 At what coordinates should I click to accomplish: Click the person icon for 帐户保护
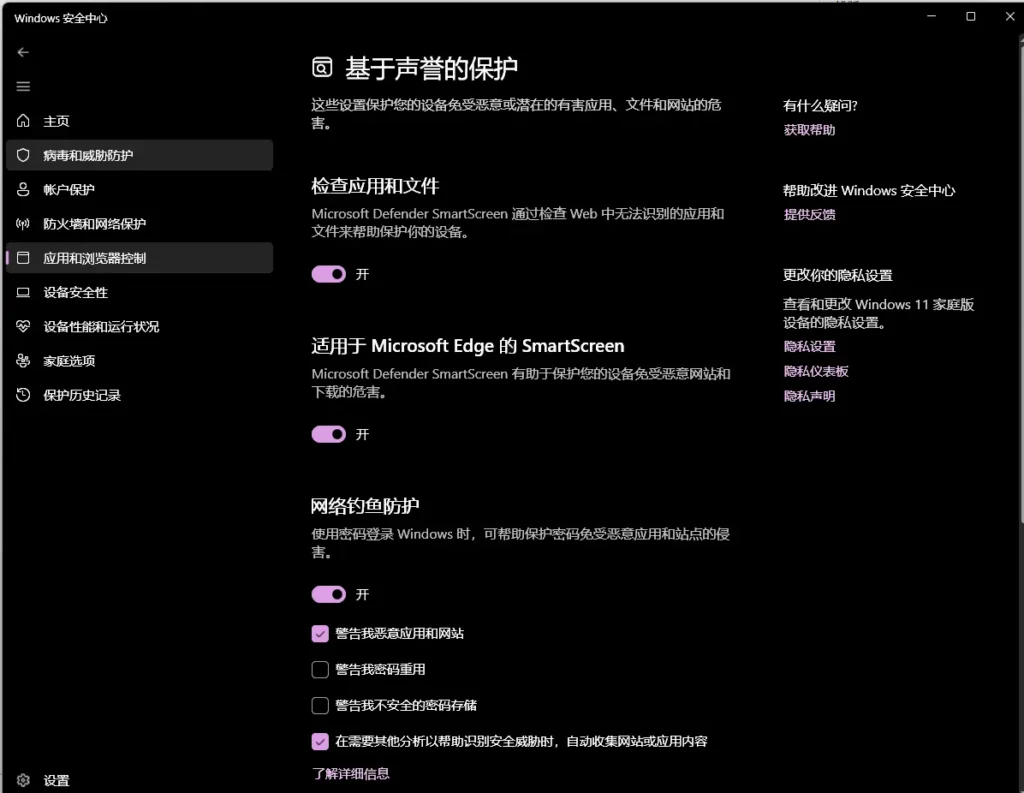(x=23, y=189)
